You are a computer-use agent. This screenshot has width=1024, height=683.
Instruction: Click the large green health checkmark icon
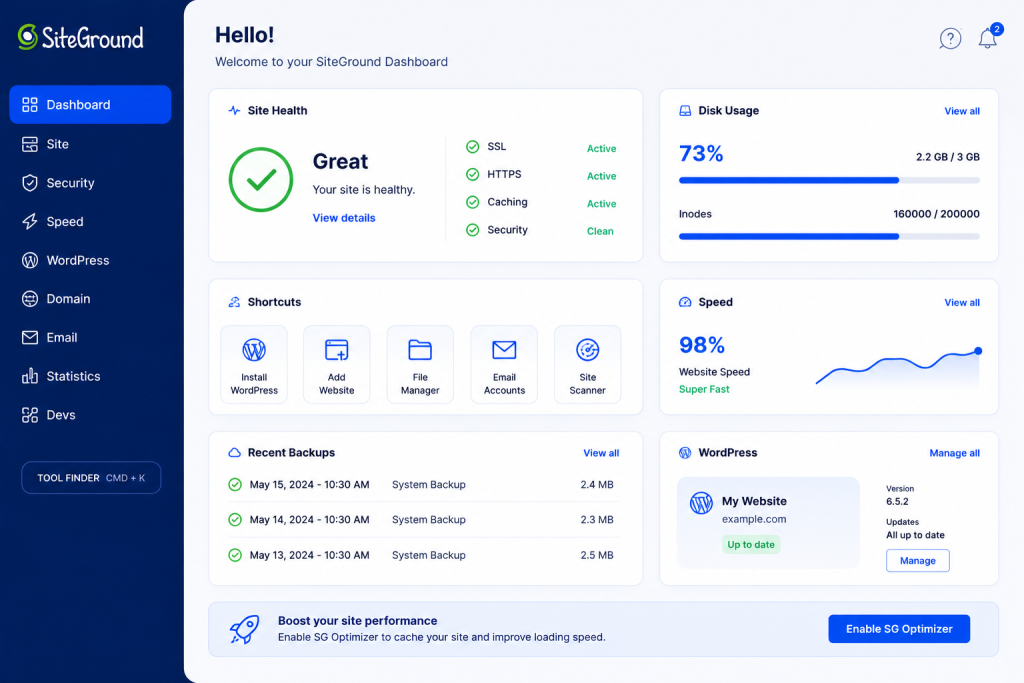pyautogui.click(x=261, y=180)
